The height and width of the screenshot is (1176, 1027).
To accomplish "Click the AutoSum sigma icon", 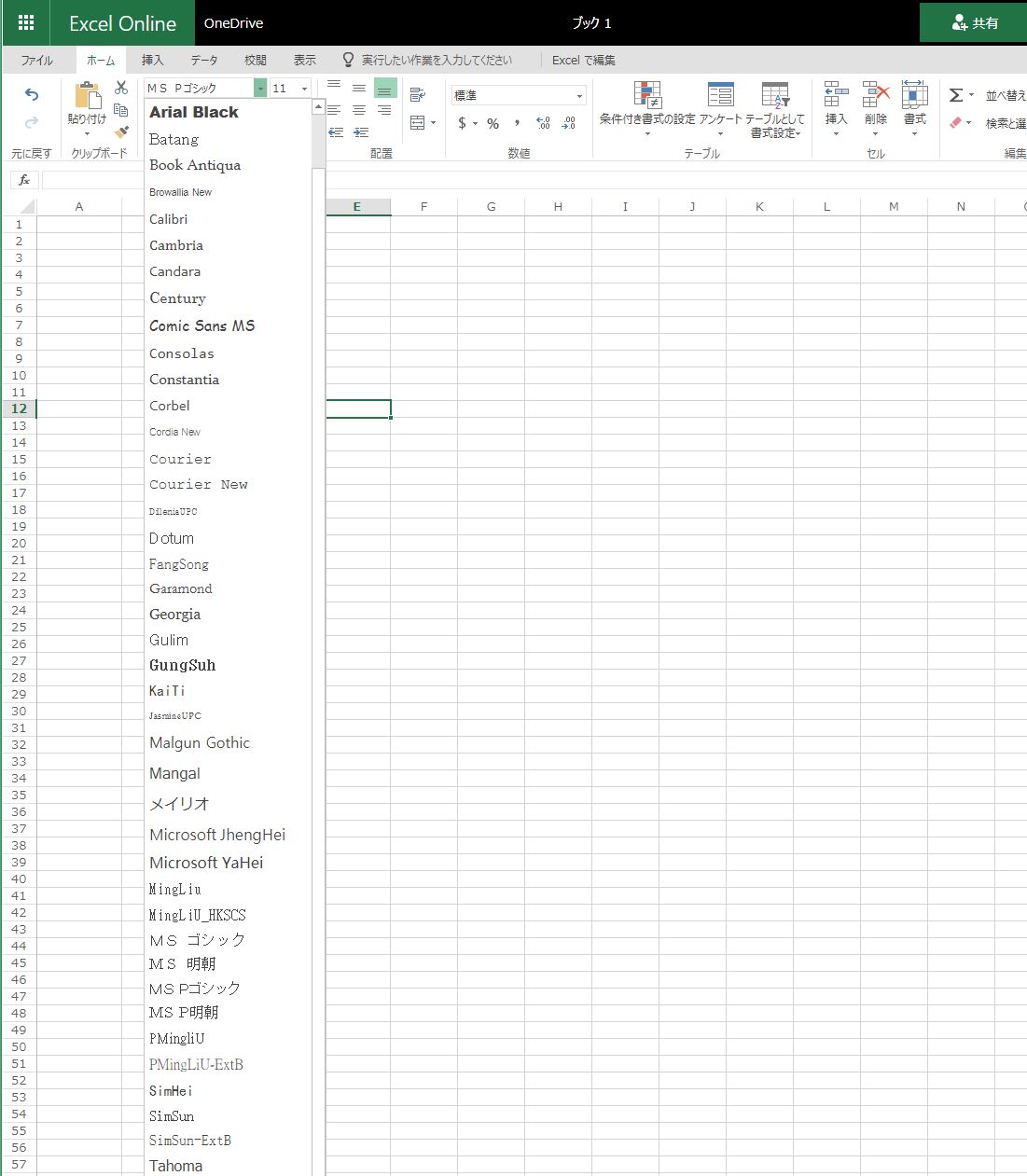I will coord(956,95).
